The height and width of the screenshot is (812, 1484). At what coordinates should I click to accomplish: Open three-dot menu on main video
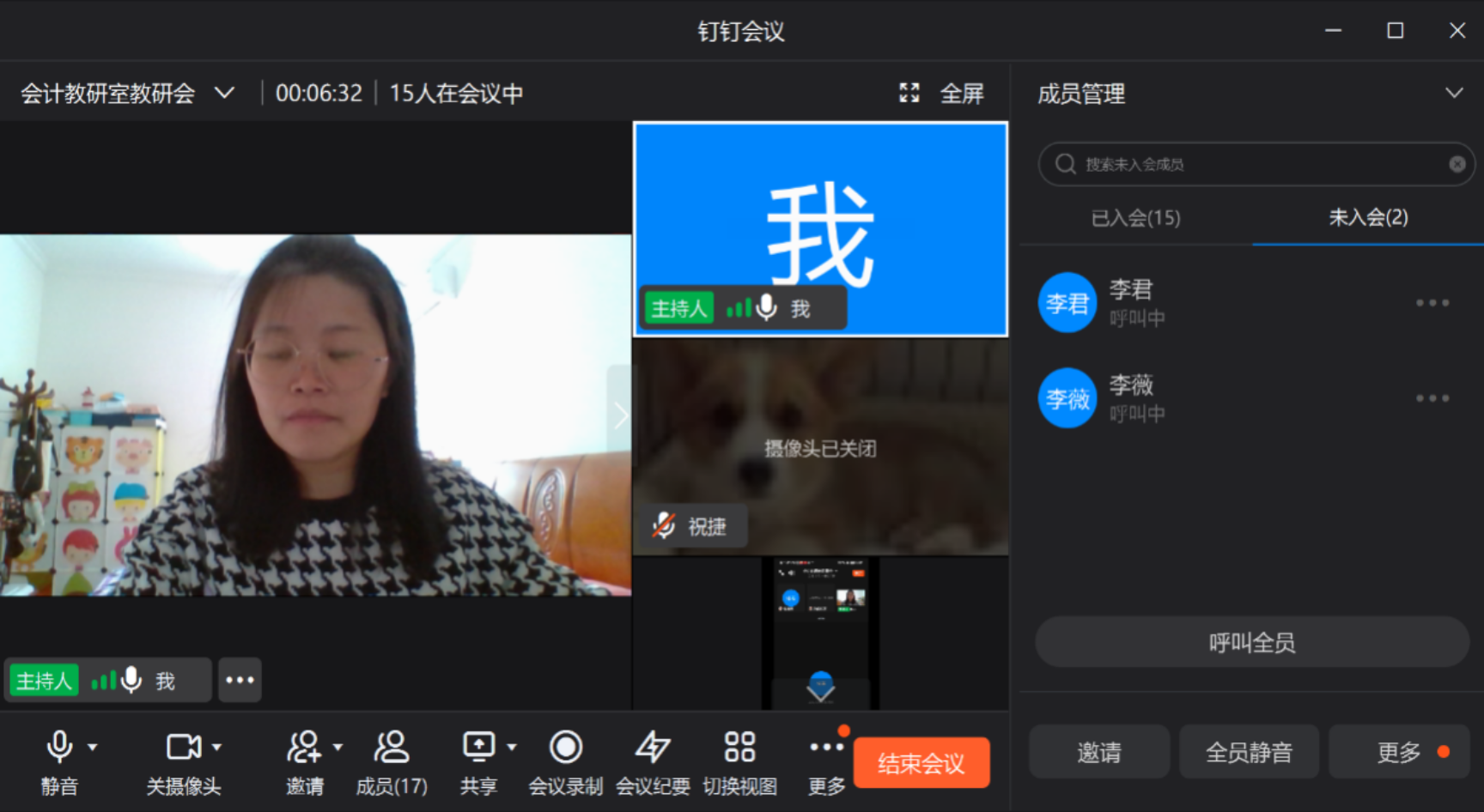coord(240,680)
